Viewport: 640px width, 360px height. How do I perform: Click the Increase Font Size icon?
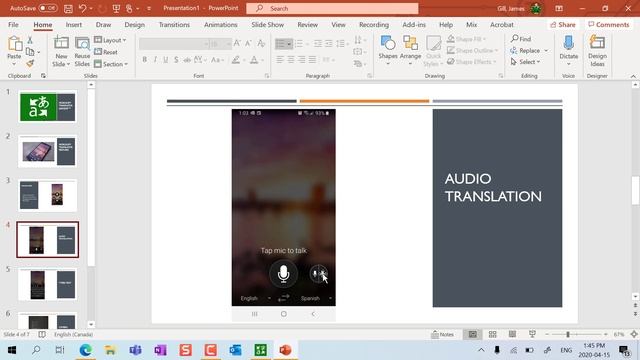[237, 43]
